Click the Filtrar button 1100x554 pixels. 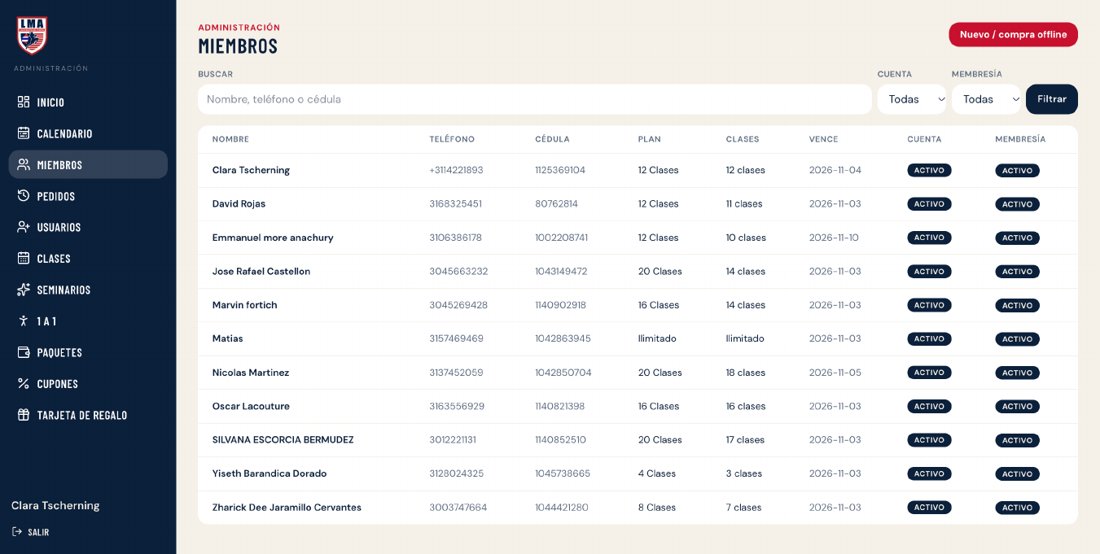click(1052, 99)
